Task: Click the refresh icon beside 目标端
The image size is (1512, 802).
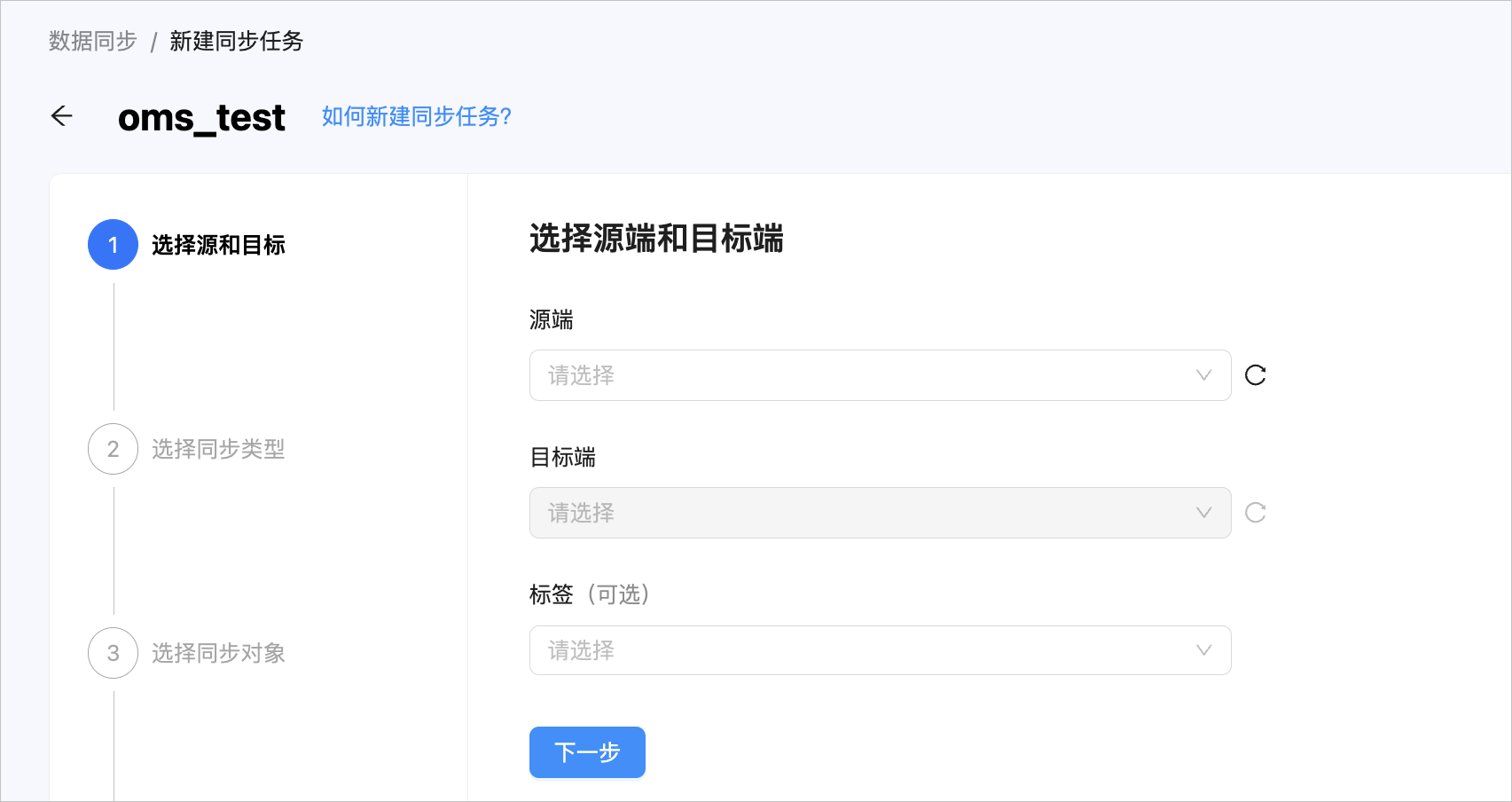Action: [x=1255, y=513]
